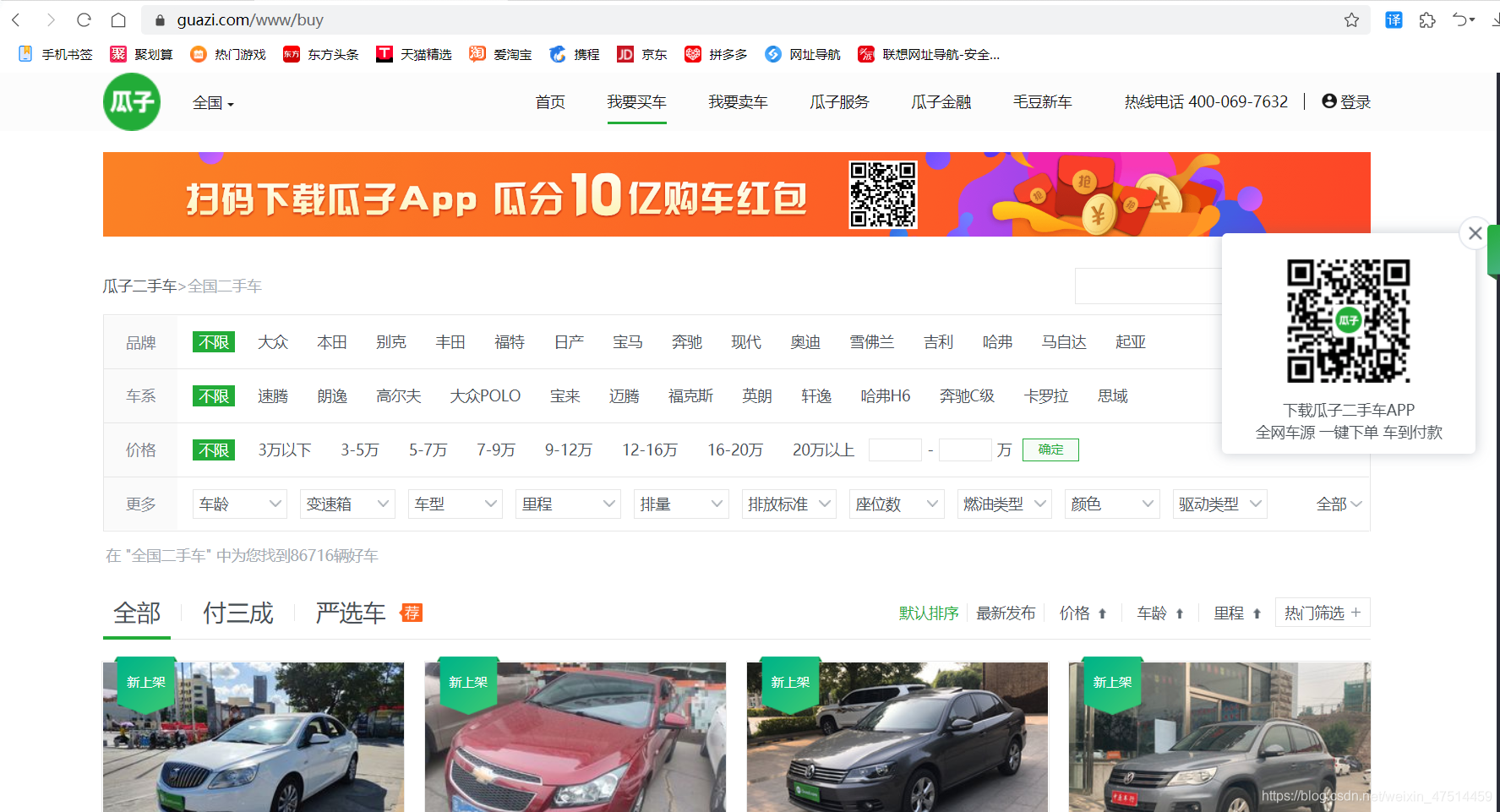Viewport: 1500px width, 812px height.
Task: Click the green 瓜子 logo
Action: point(132,101)
